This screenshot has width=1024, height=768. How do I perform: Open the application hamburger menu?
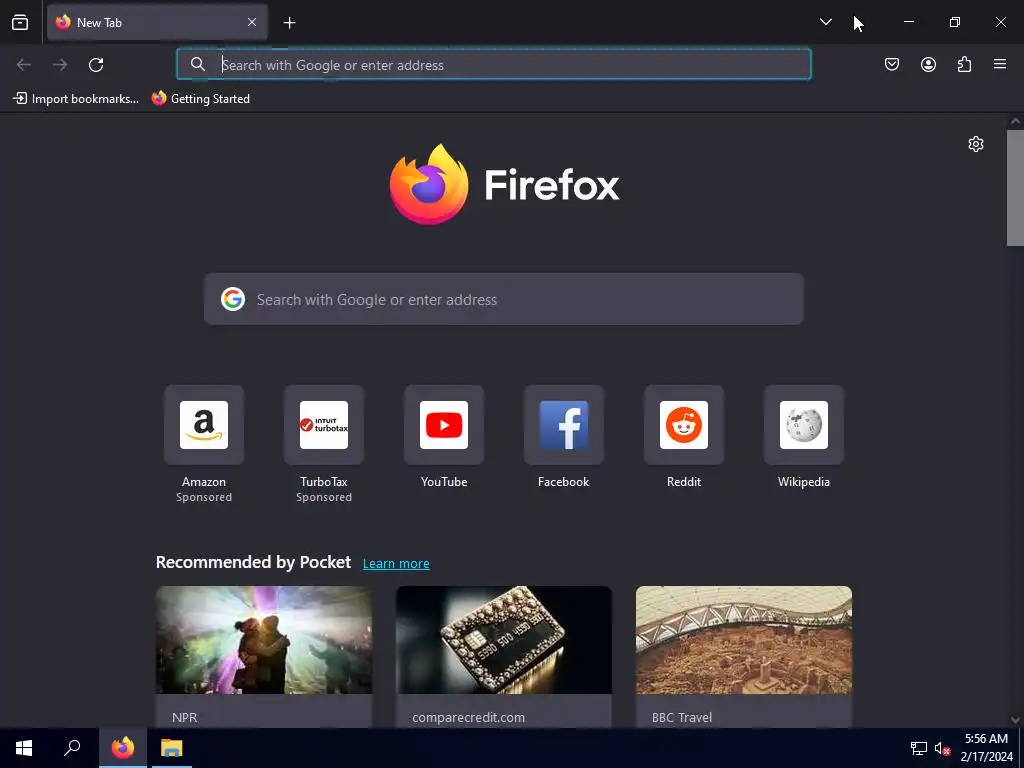pos(1000,64)
